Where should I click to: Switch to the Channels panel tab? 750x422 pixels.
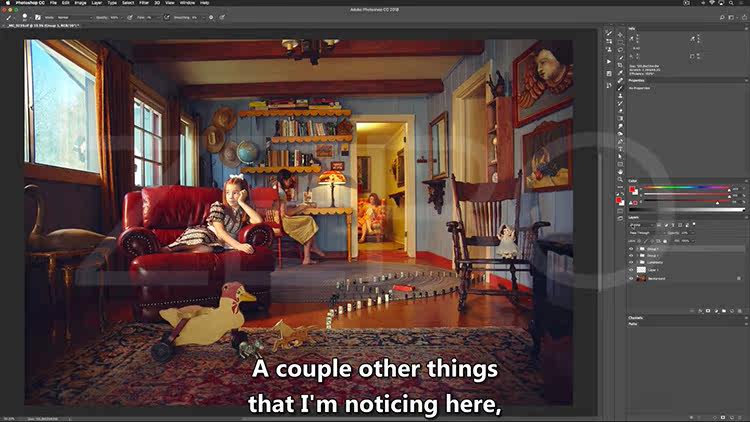(x=636, y=318)
